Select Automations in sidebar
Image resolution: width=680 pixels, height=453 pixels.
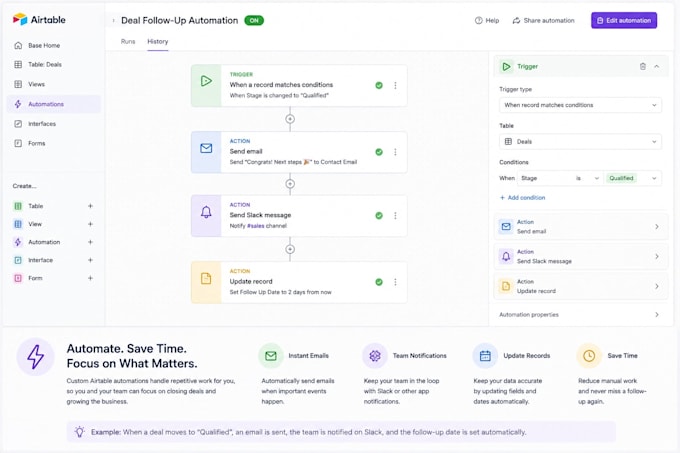pos(54,104)
